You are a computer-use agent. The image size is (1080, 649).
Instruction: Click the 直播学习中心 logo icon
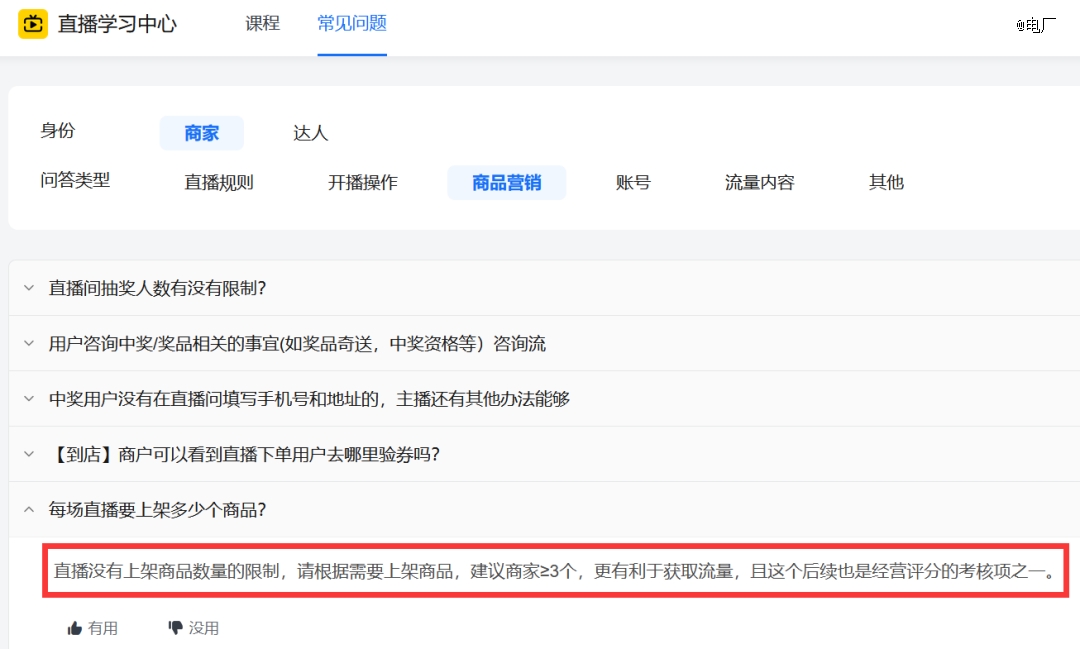(33, 23)
